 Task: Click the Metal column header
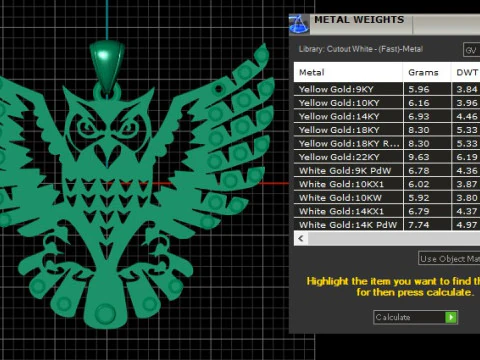tap(348, 72)
